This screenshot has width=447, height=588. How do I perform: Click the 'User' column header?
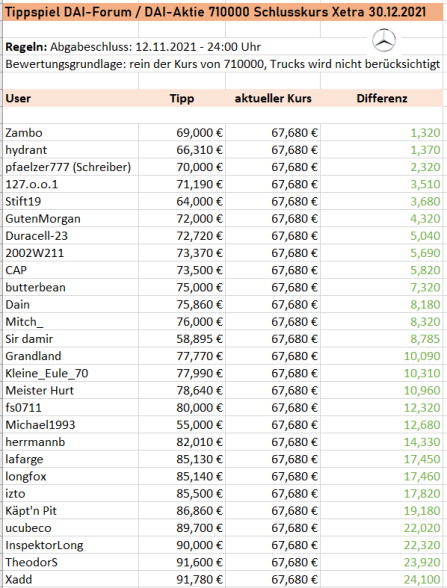(x=18, y=99)
